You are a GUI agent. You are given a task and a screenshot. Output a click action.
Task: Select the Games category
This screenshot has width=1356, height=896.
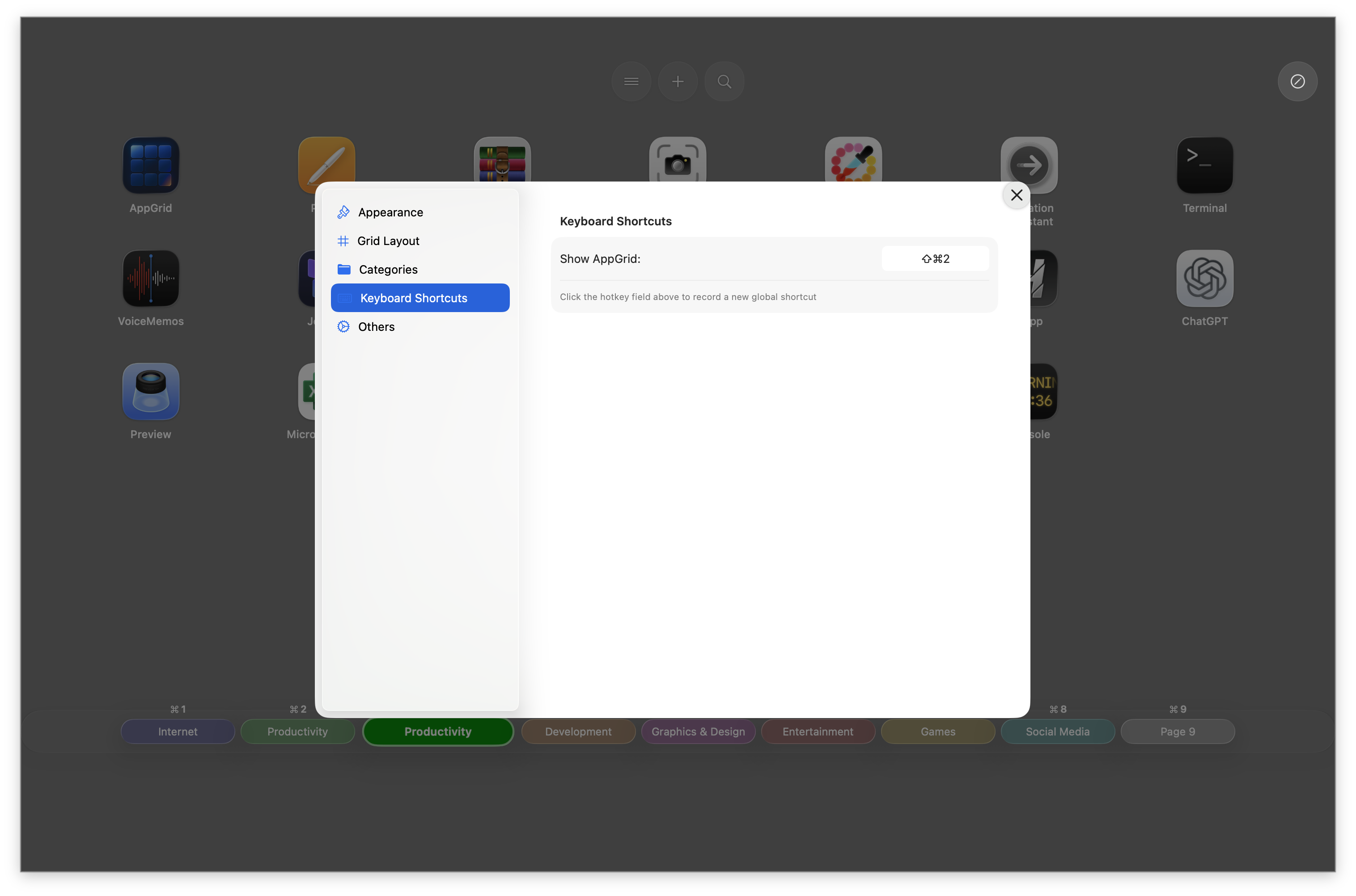point(937,731)
